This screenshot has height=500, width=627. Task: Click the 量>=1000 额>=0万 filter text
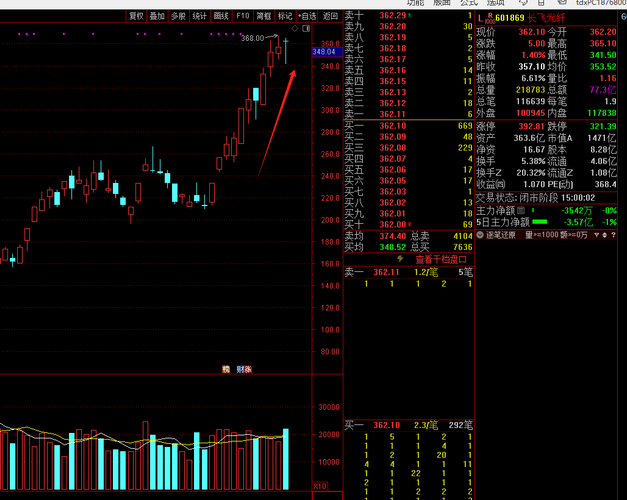point(556,235)
